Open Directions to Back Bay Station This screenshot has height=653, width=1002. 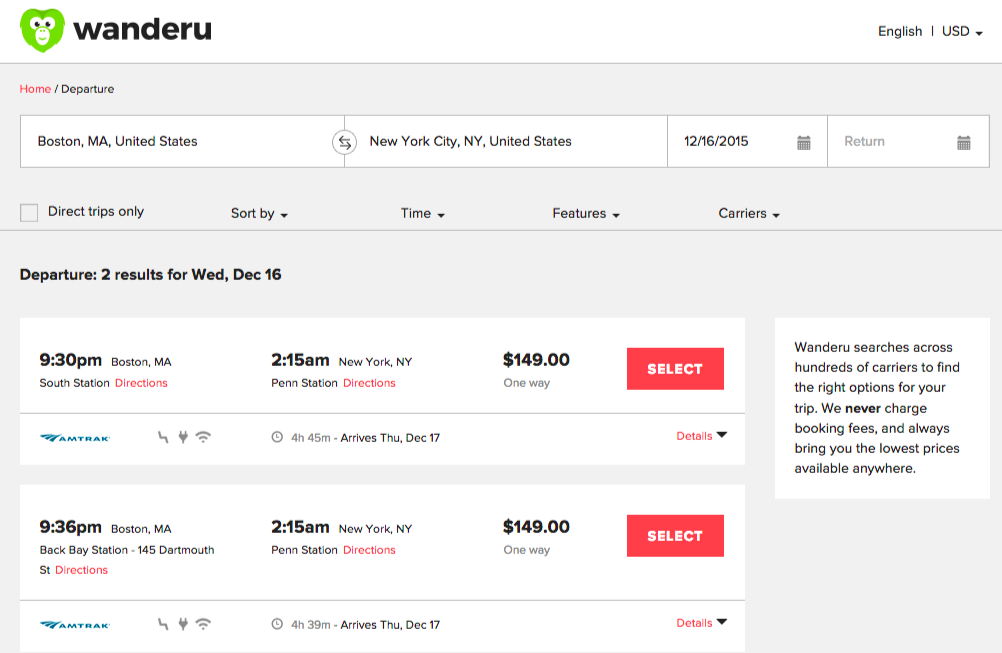[81, 570]
